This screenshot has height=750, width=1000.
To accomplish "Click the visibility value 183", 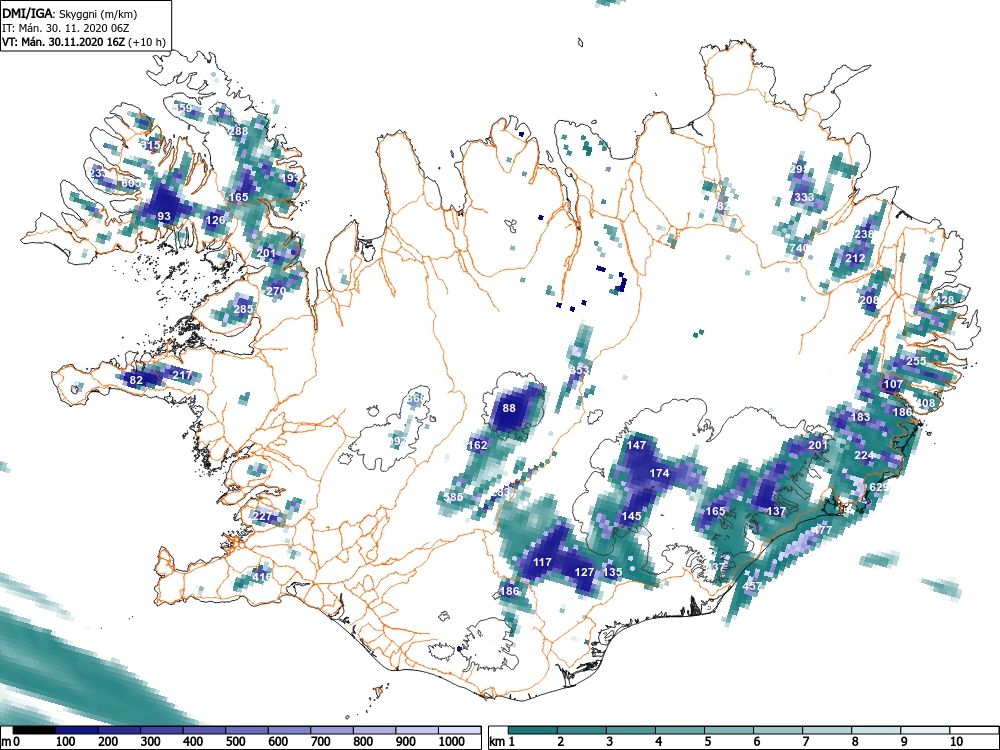I will (860, 417).
